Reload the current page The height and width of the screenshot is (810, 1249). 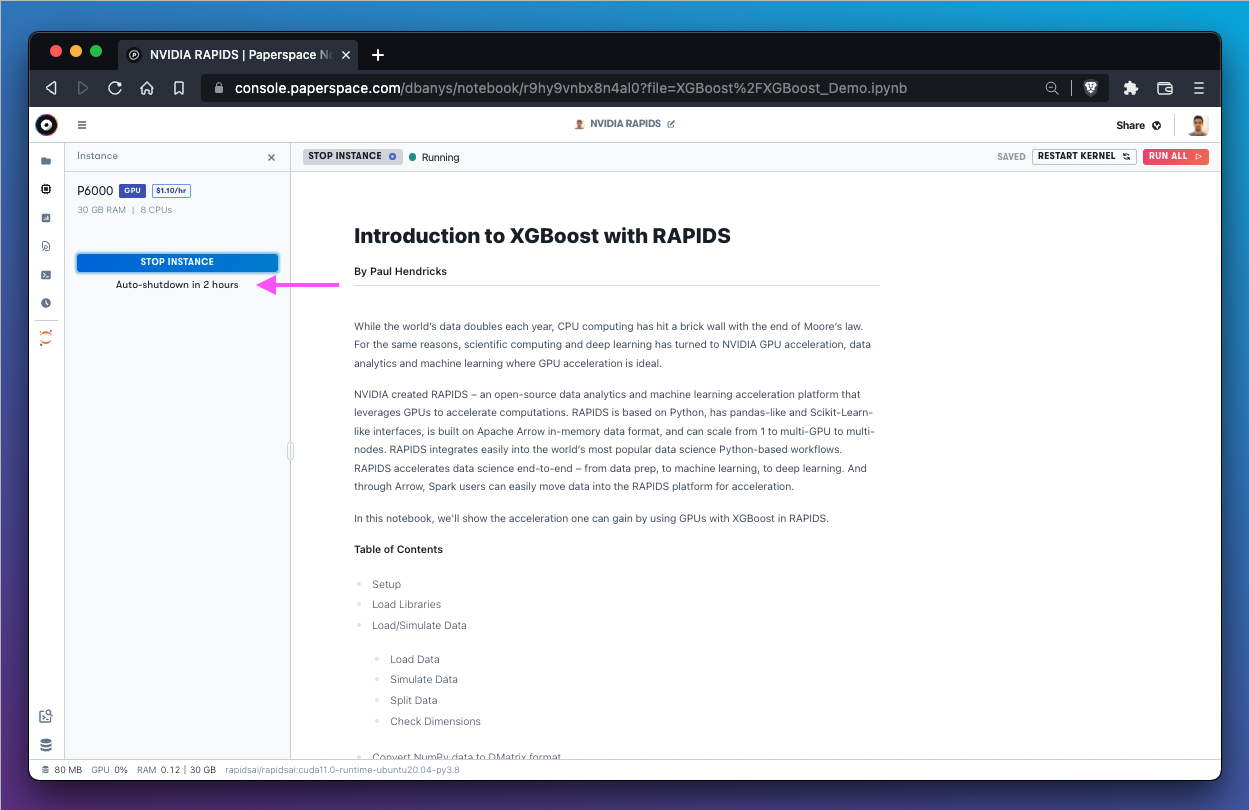pyautogui.click(x=115, y=88)
